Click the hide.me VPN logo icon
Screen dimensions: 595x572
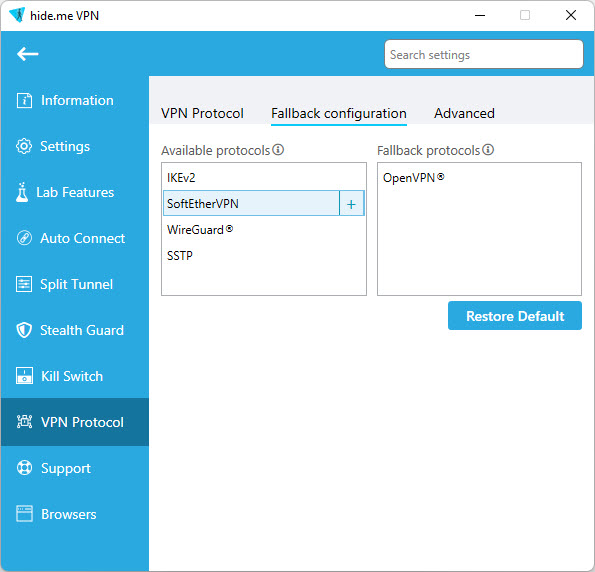pos(17,15)
